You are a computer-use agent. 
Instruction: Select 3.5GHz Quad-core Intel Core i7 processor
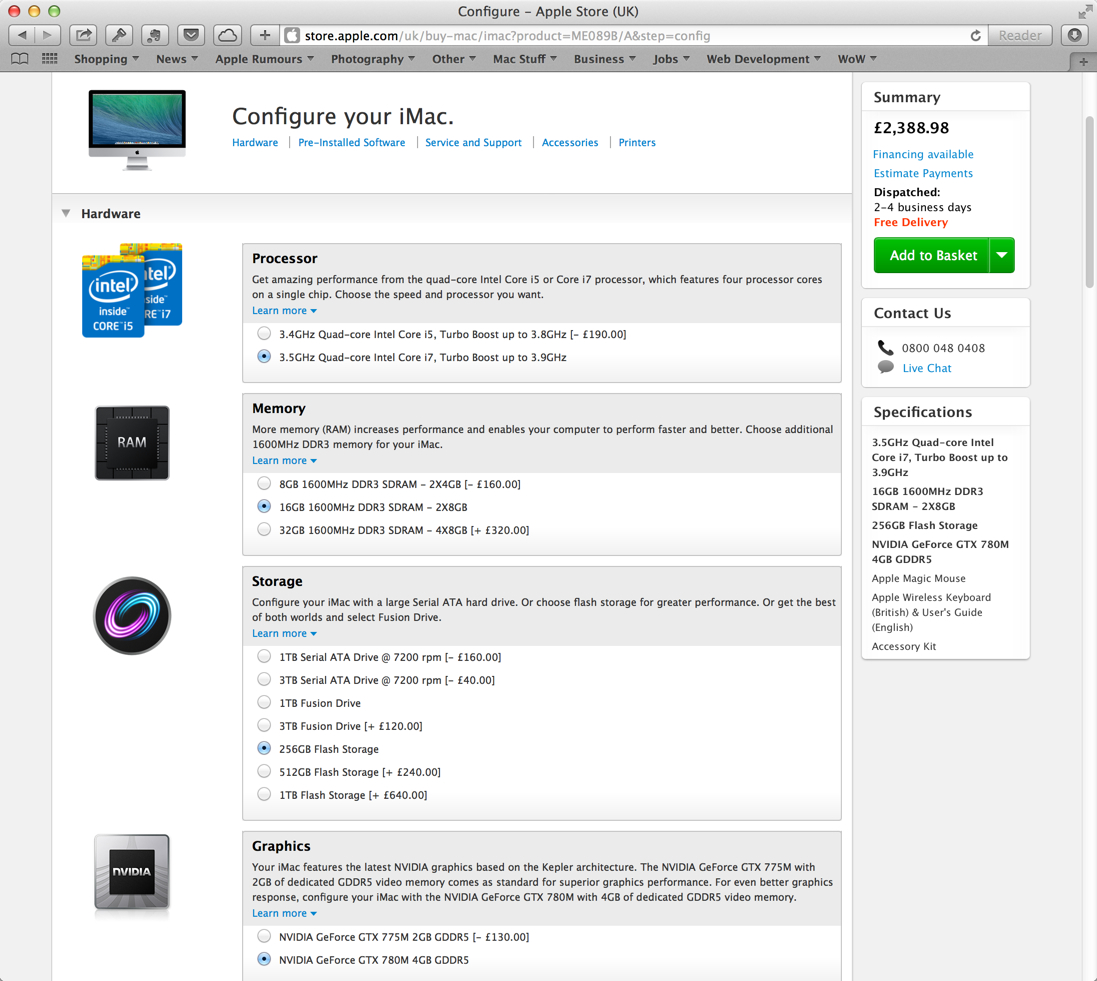(x=264, y=357)
